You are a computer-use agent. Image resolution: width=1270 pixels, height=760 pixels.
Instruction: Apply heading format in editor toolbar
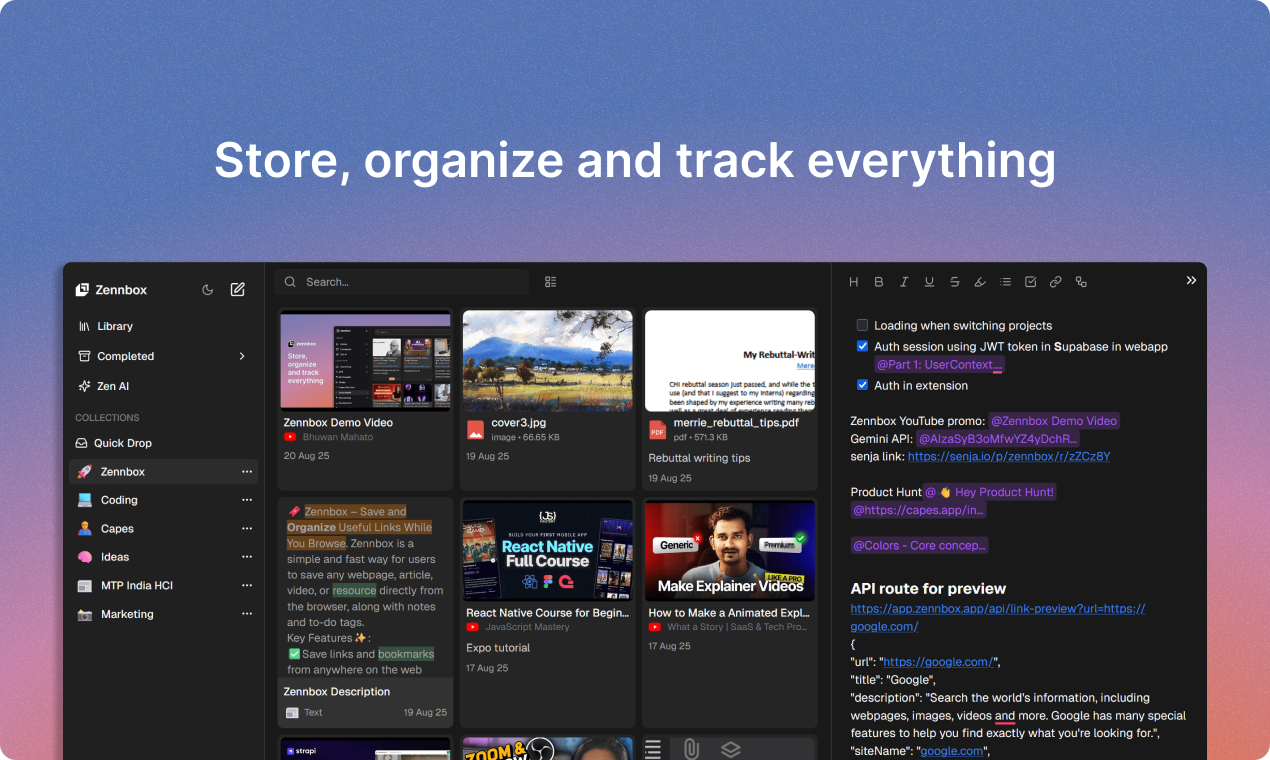coord(854,282)
